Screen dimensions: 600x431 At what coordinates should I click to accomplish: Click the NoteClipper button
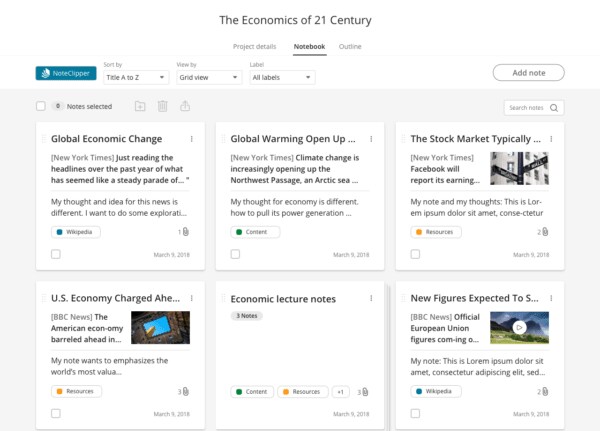click(65, 73)
